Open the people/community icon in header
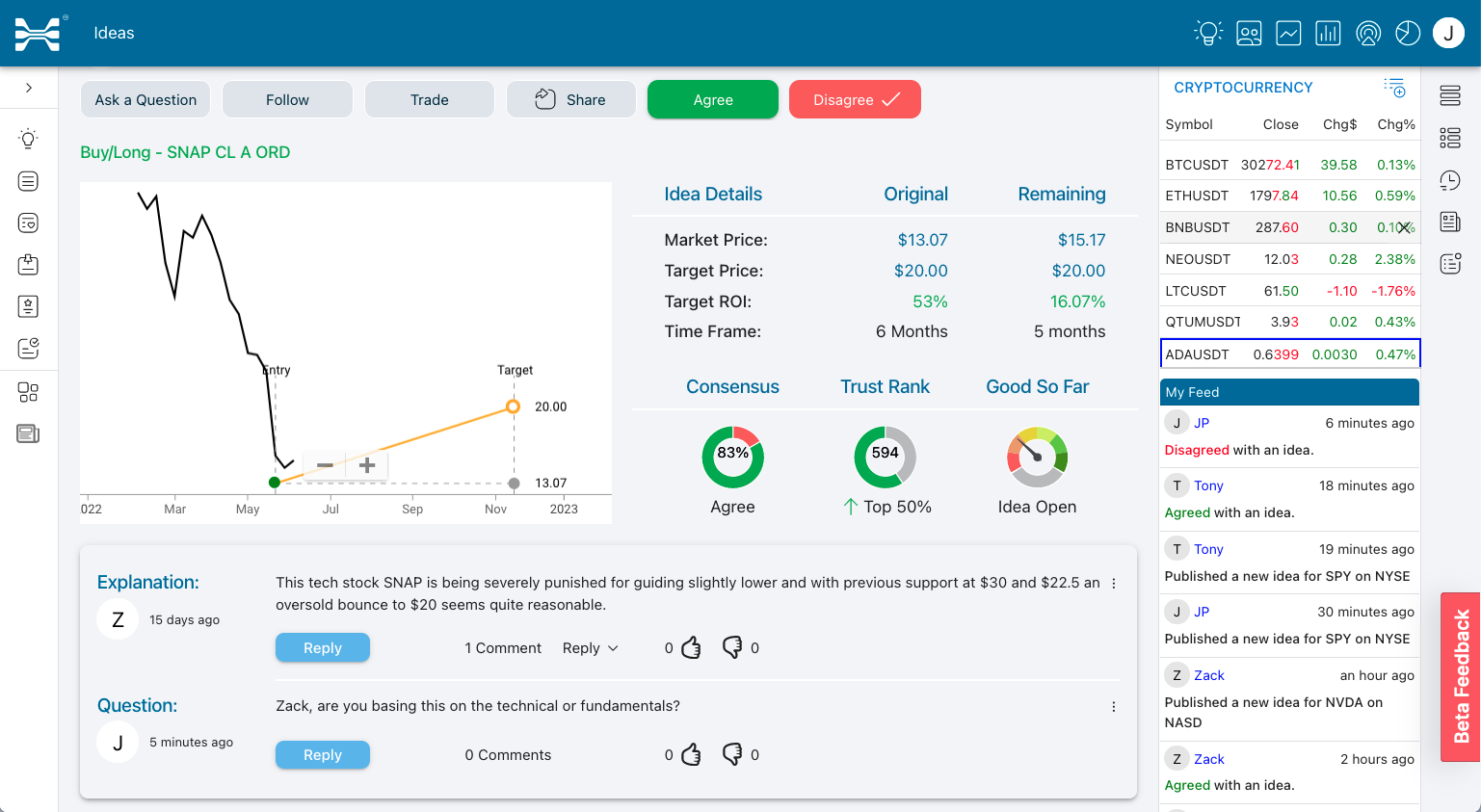1481x812 pixels. tap(1249, 34)
